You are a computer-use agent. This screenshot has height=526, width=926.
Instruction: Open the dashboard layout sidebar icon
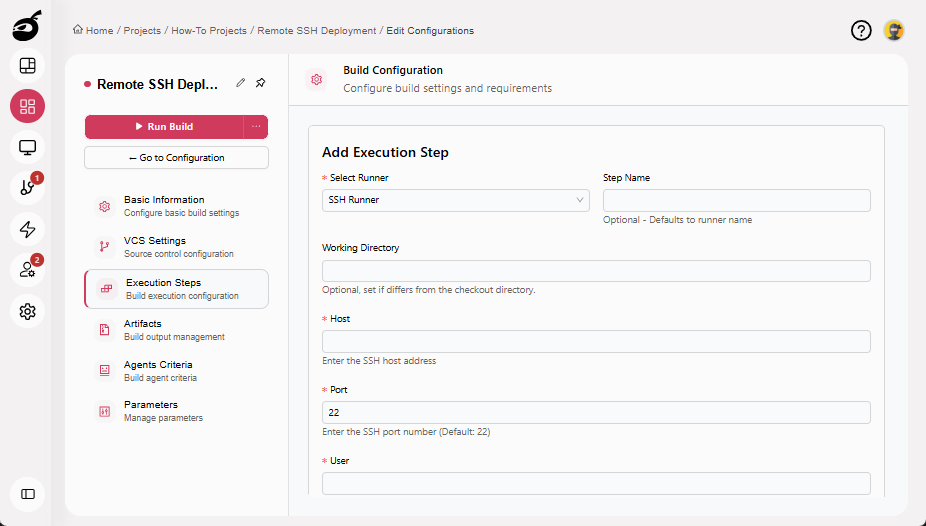click(x=27, y=66)
